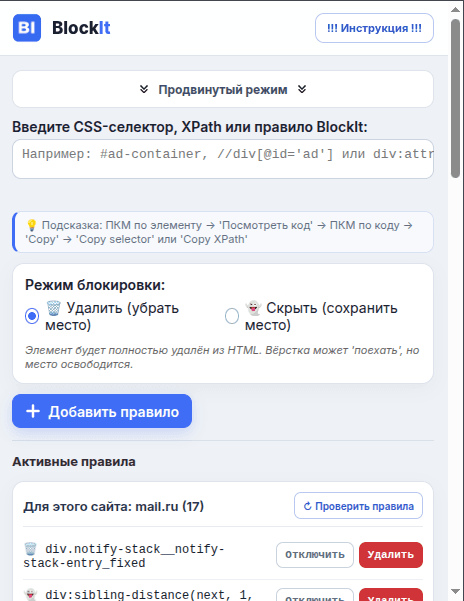
Task: Click the ghost emoji next to Скрыть
Action: [x=253, y=308]
